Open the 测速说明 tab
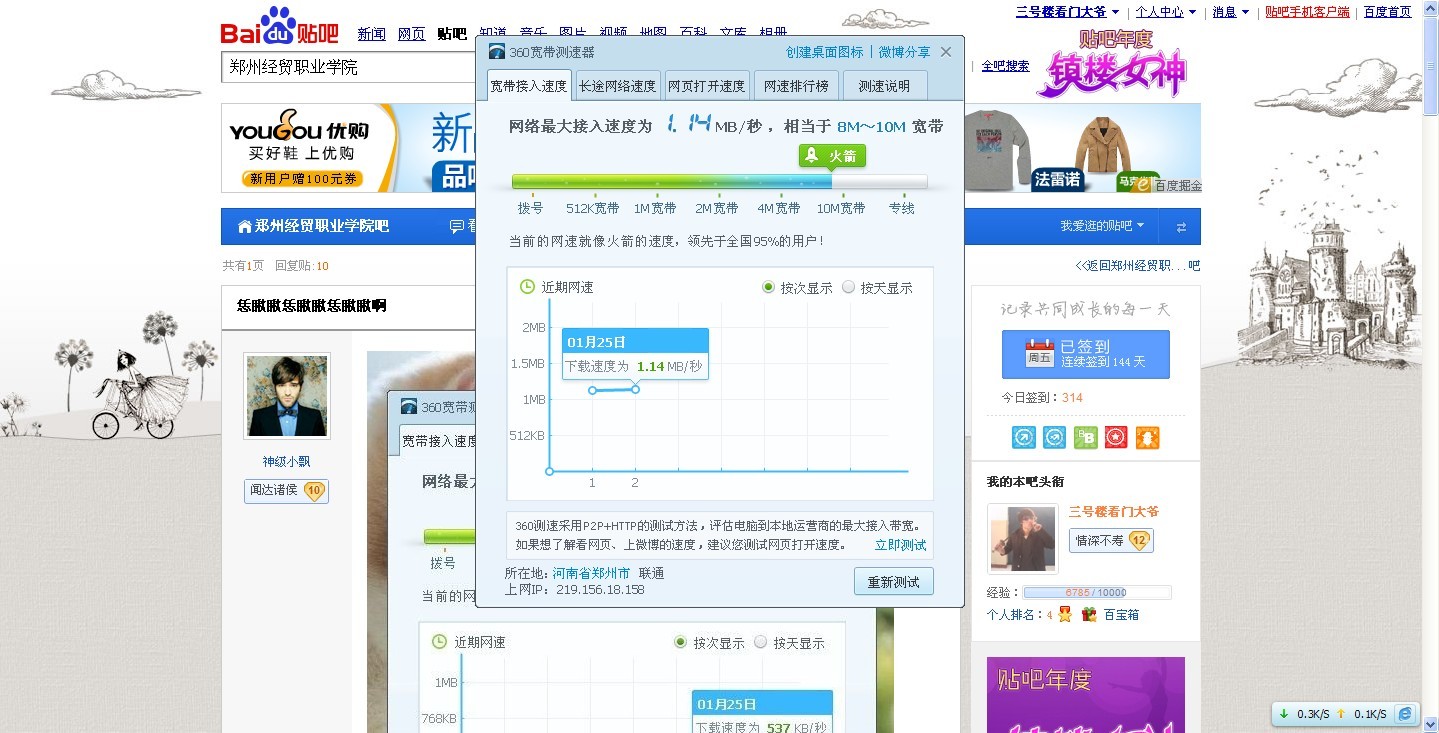 [x=885, y=86]
